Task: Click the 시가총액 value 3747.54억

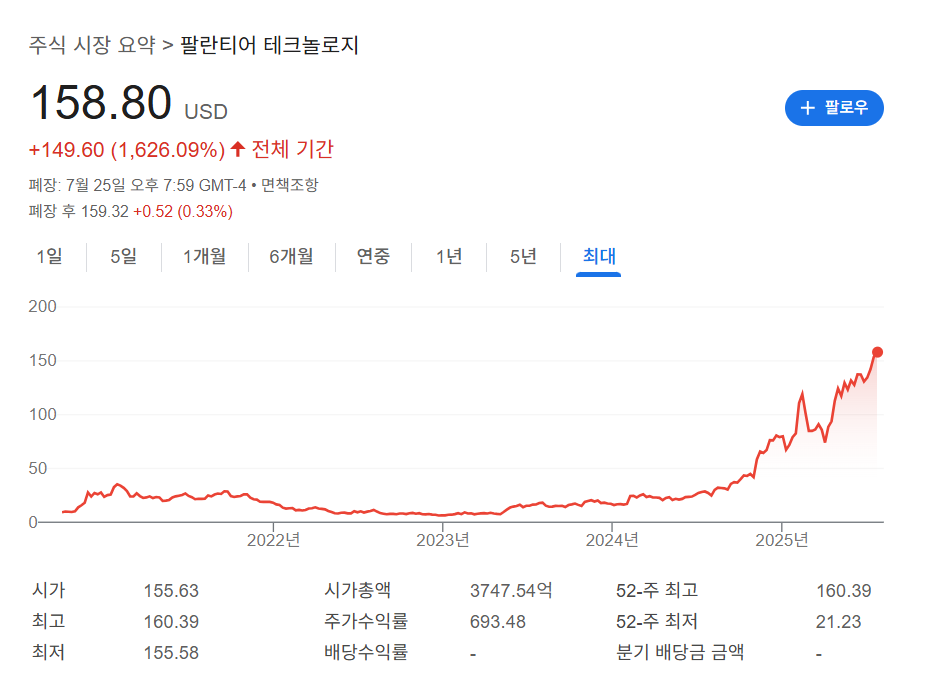Action: tap(511, 591)
